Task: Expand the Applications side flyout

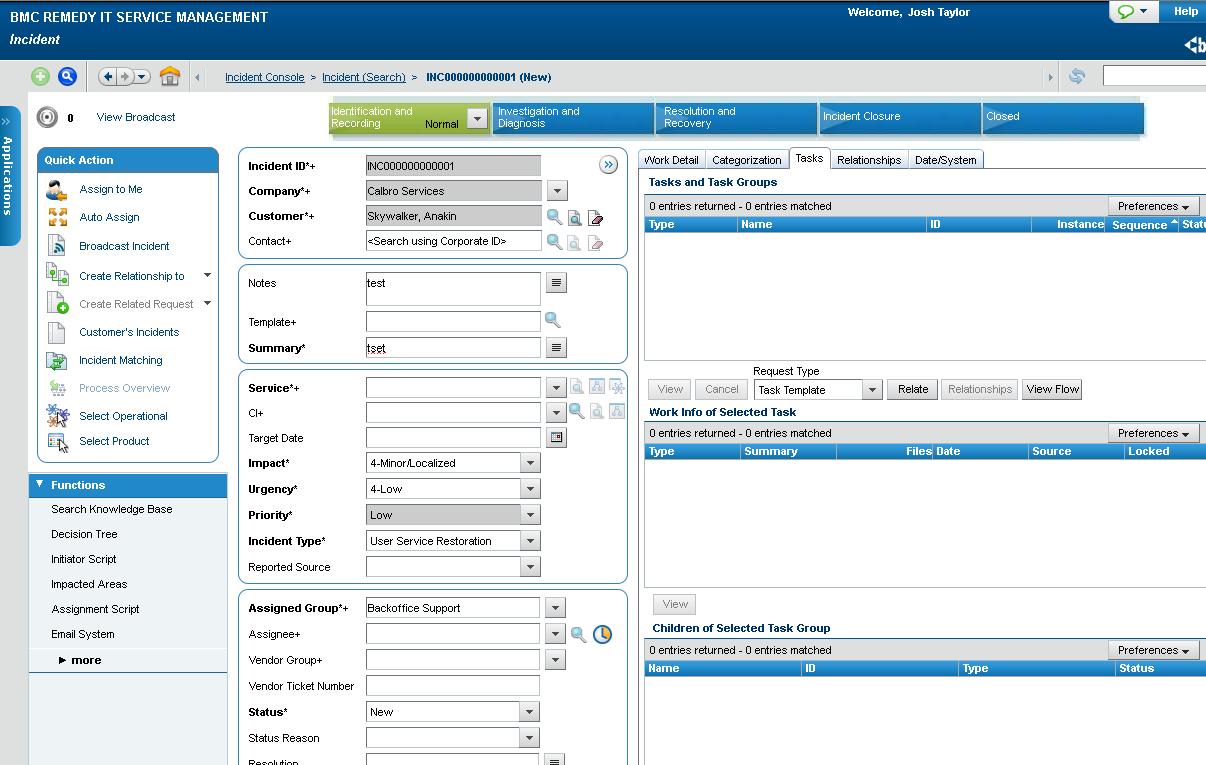Action: 8,175
